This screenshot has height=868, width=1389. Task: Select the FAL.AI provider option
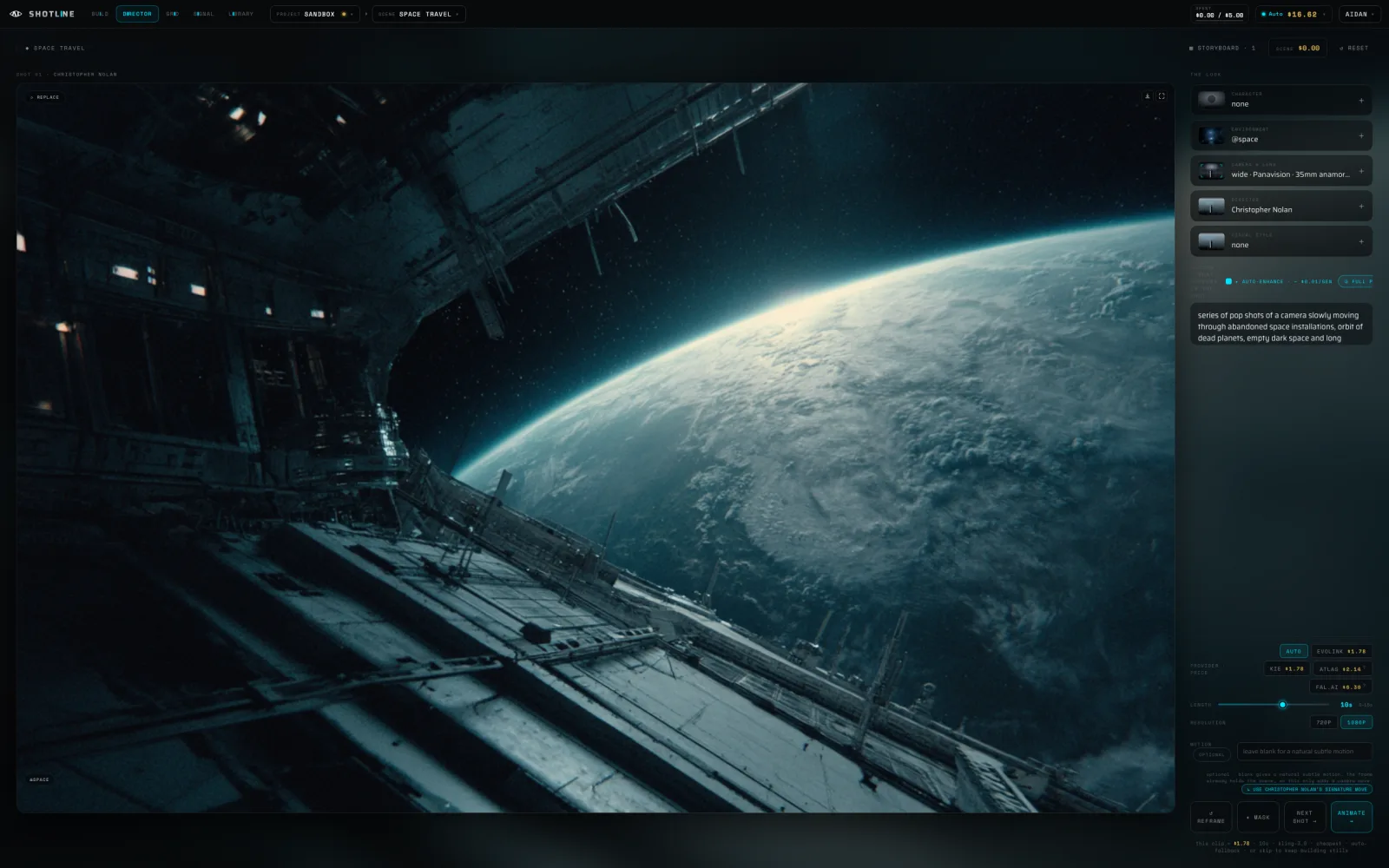tap(1340, 687)
